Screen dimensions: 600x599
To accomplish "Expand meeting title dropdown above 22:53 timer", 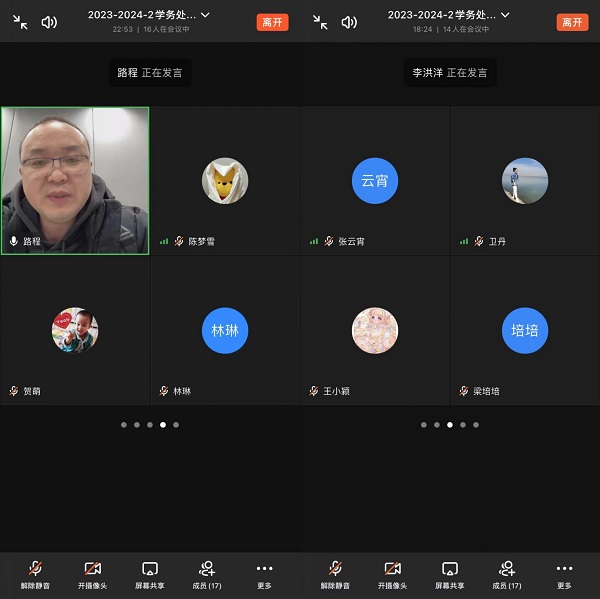I will click(205, 15).
